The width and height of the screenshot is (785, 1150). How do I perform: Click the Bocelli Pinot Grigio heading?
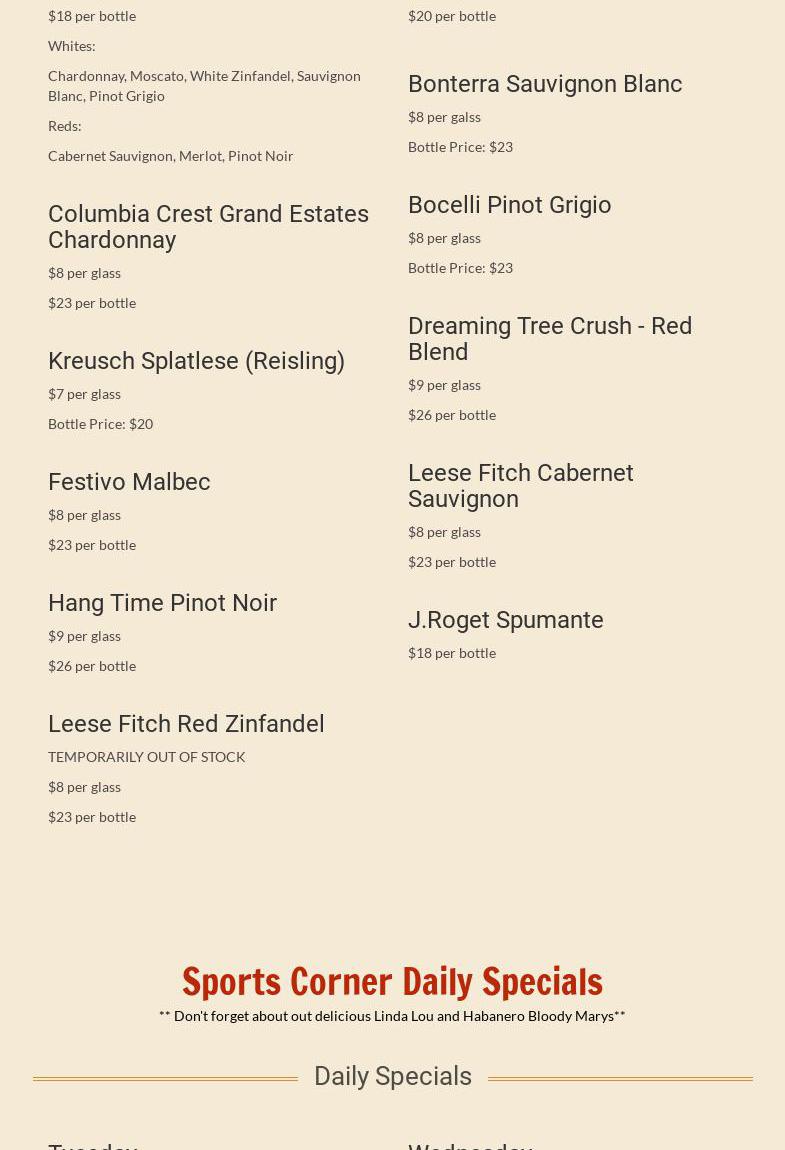(x=509, y=205)
